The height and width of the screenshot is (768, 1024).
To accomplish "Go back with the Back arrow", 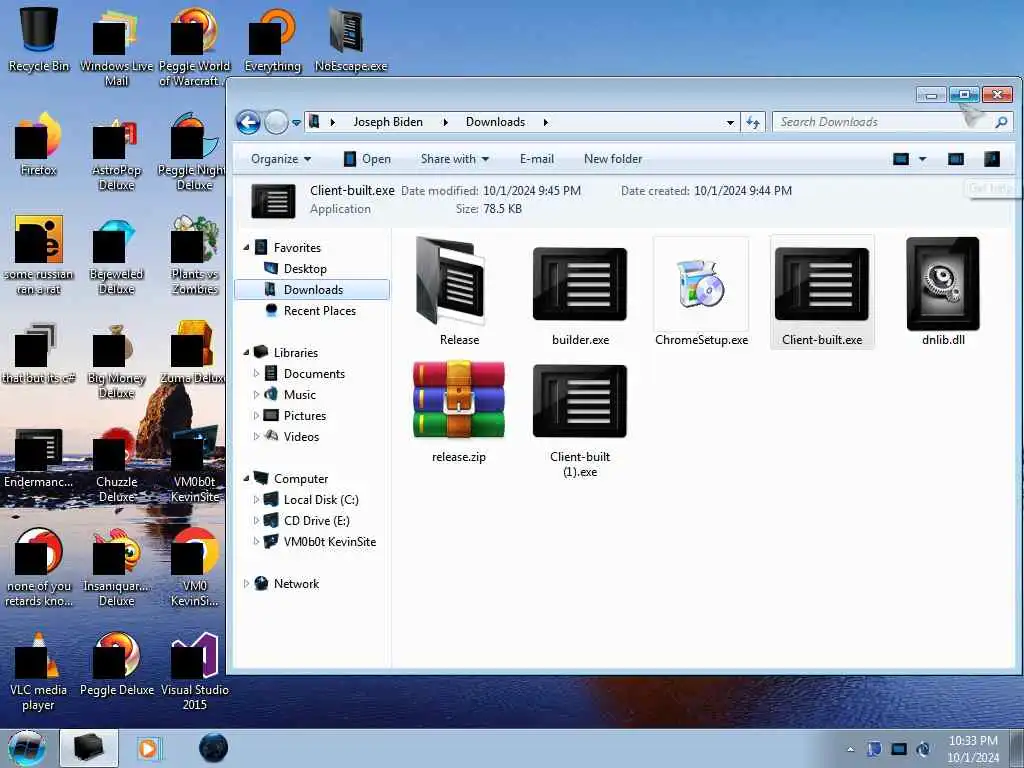I will tap(248, 122).
